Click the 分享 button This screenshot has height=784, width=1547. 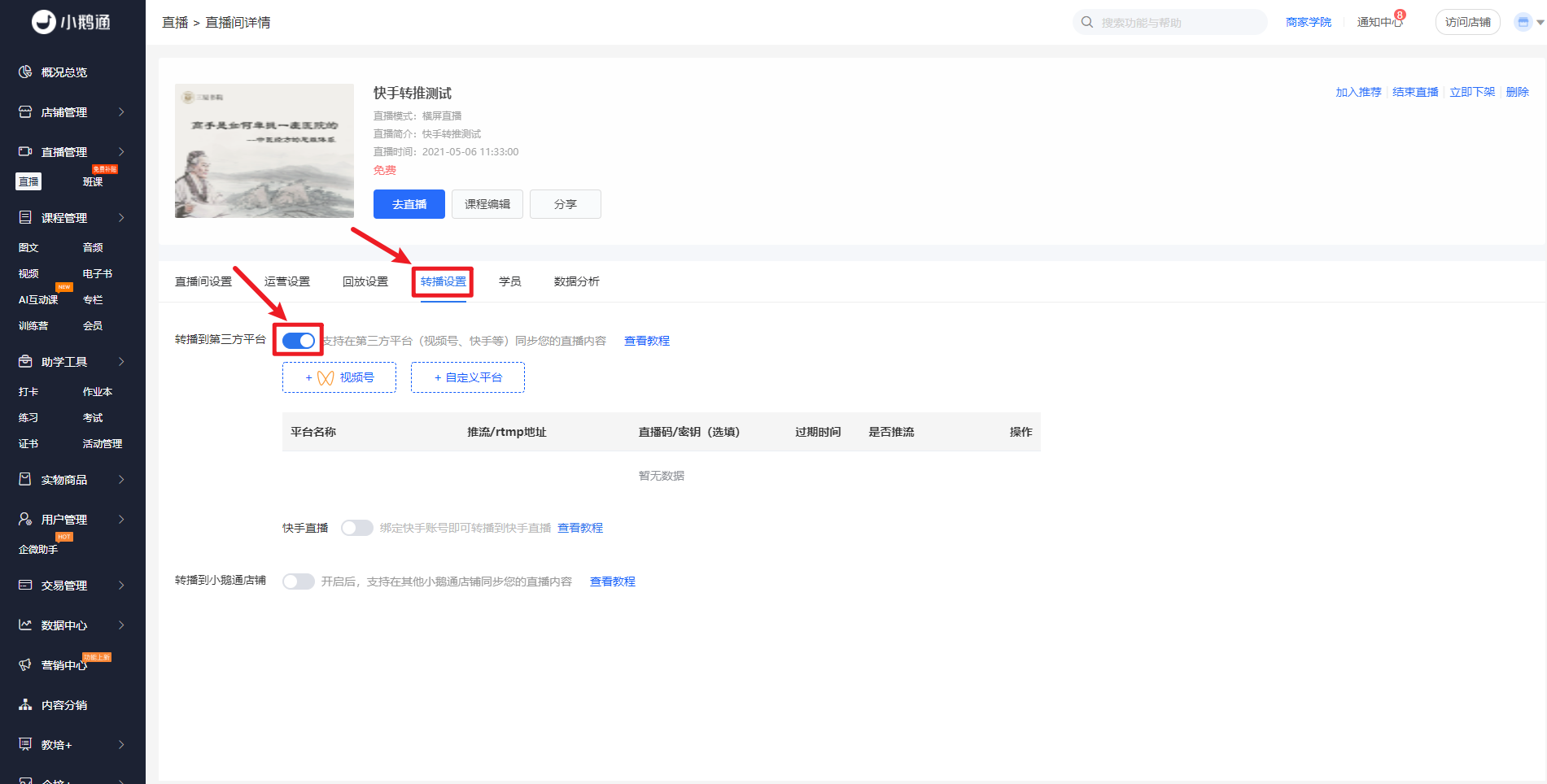pos(566,204)
